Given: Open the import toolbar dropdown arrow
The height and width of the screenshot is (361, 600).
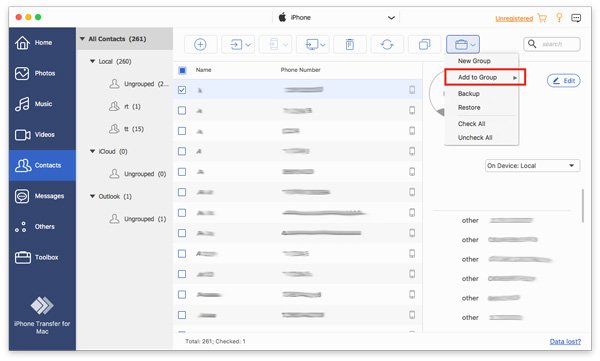Looking at the screenshot, I should (248, 45).
